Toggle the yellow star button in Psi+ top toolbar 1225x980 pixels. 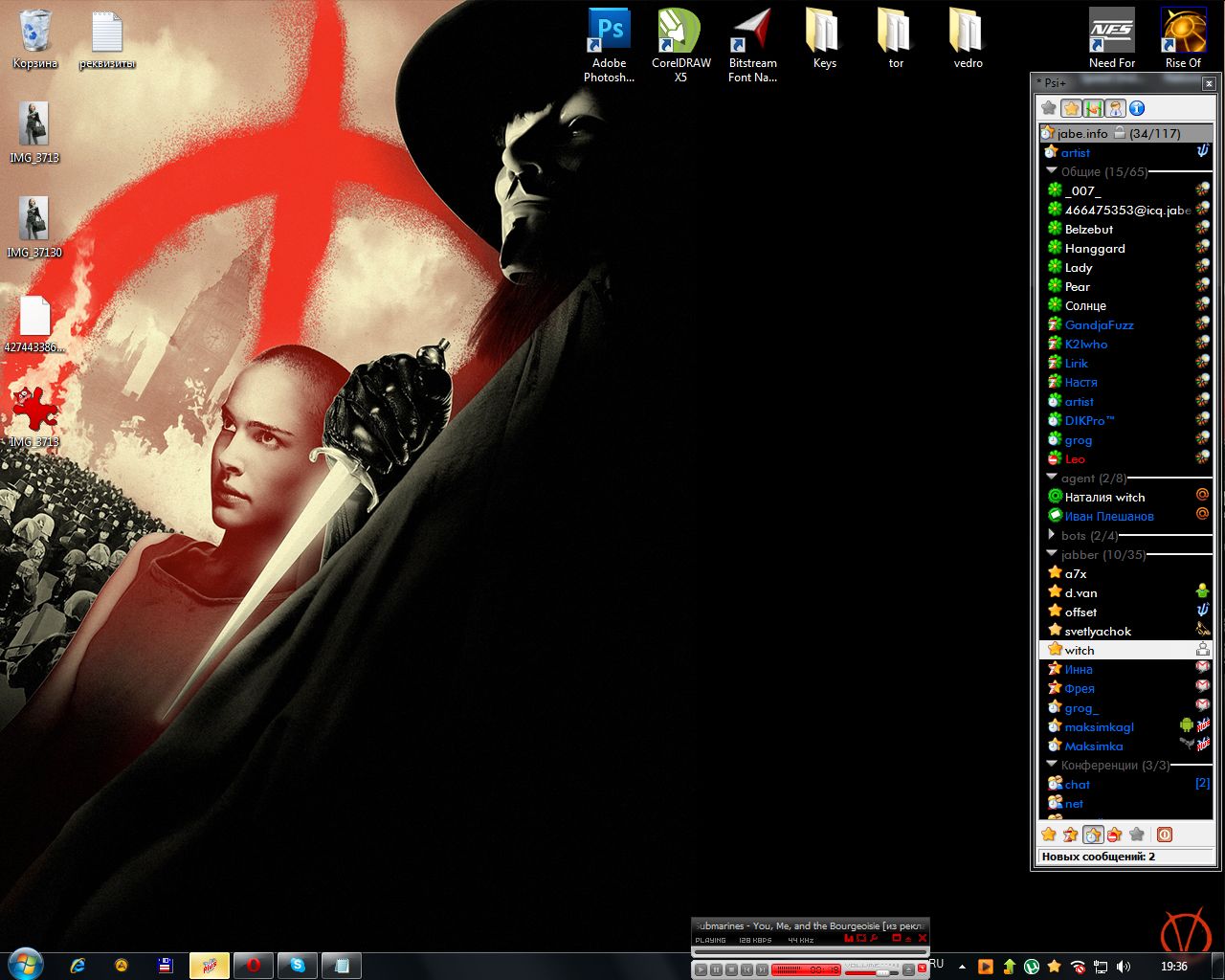click(x=1072, y=108)
